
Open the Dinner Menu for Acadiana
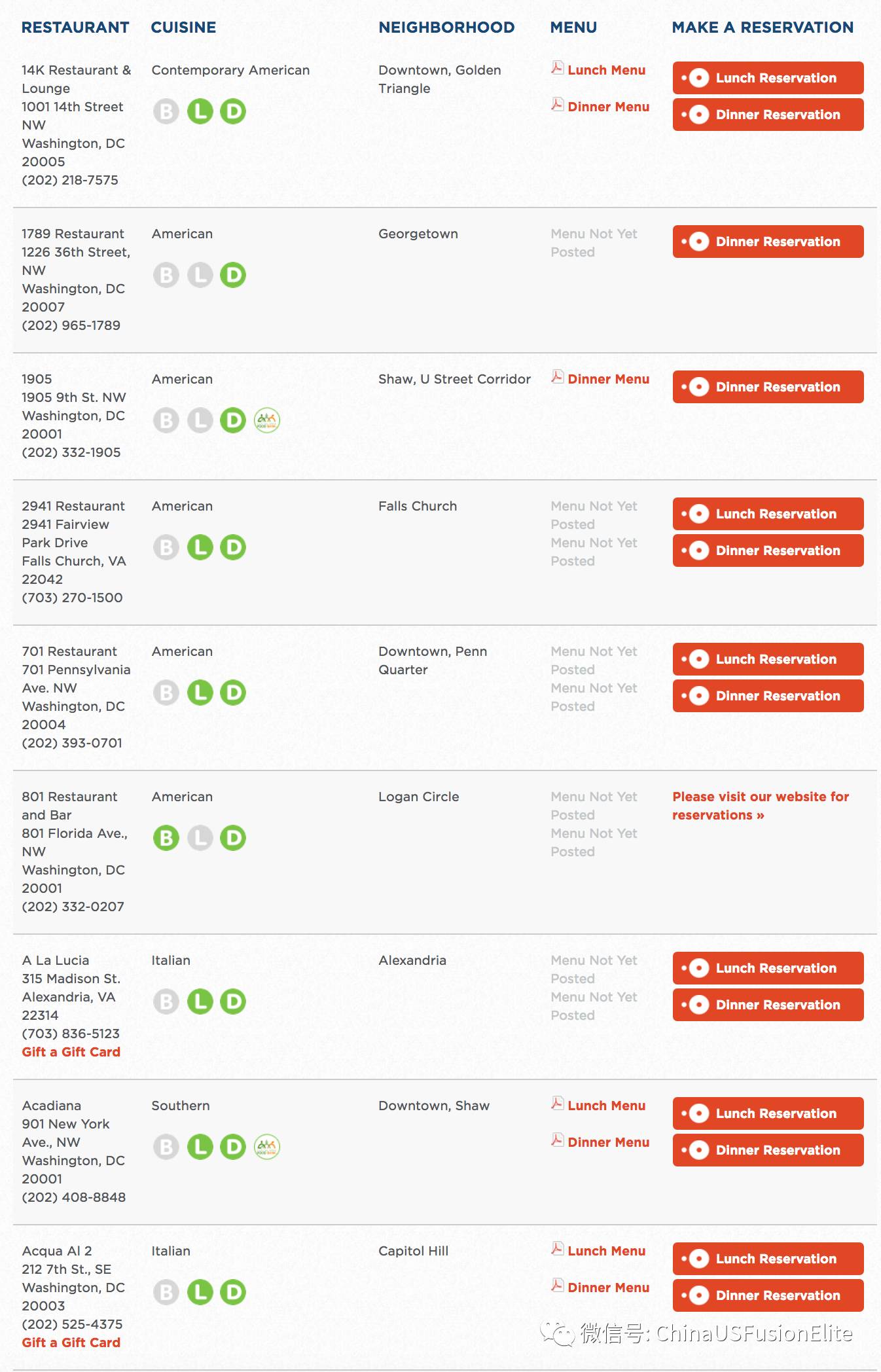[609, 1142]
